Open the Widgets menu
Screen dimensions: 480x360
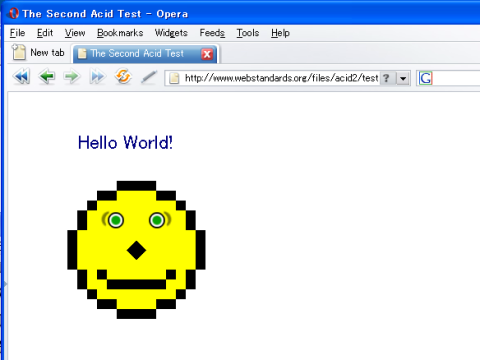[x=171, y=33]
